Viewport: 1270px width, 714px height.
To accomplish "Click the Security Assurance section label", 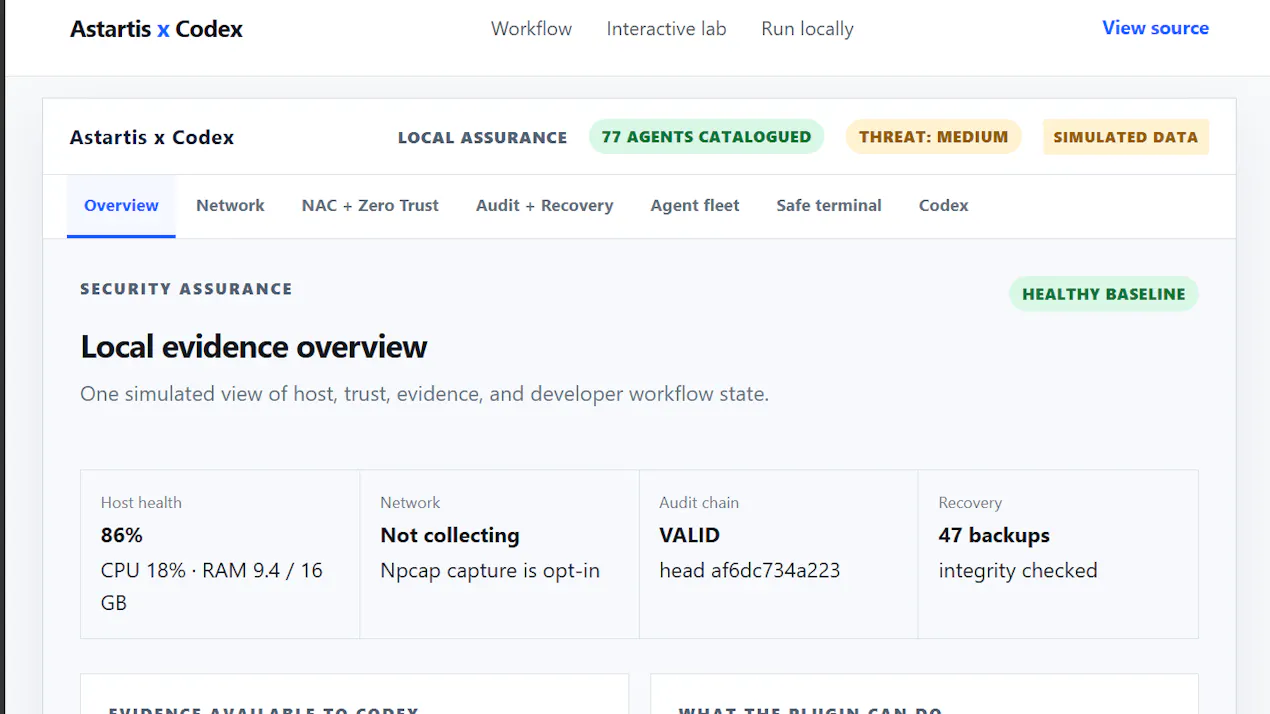I will tap(186, 289).
